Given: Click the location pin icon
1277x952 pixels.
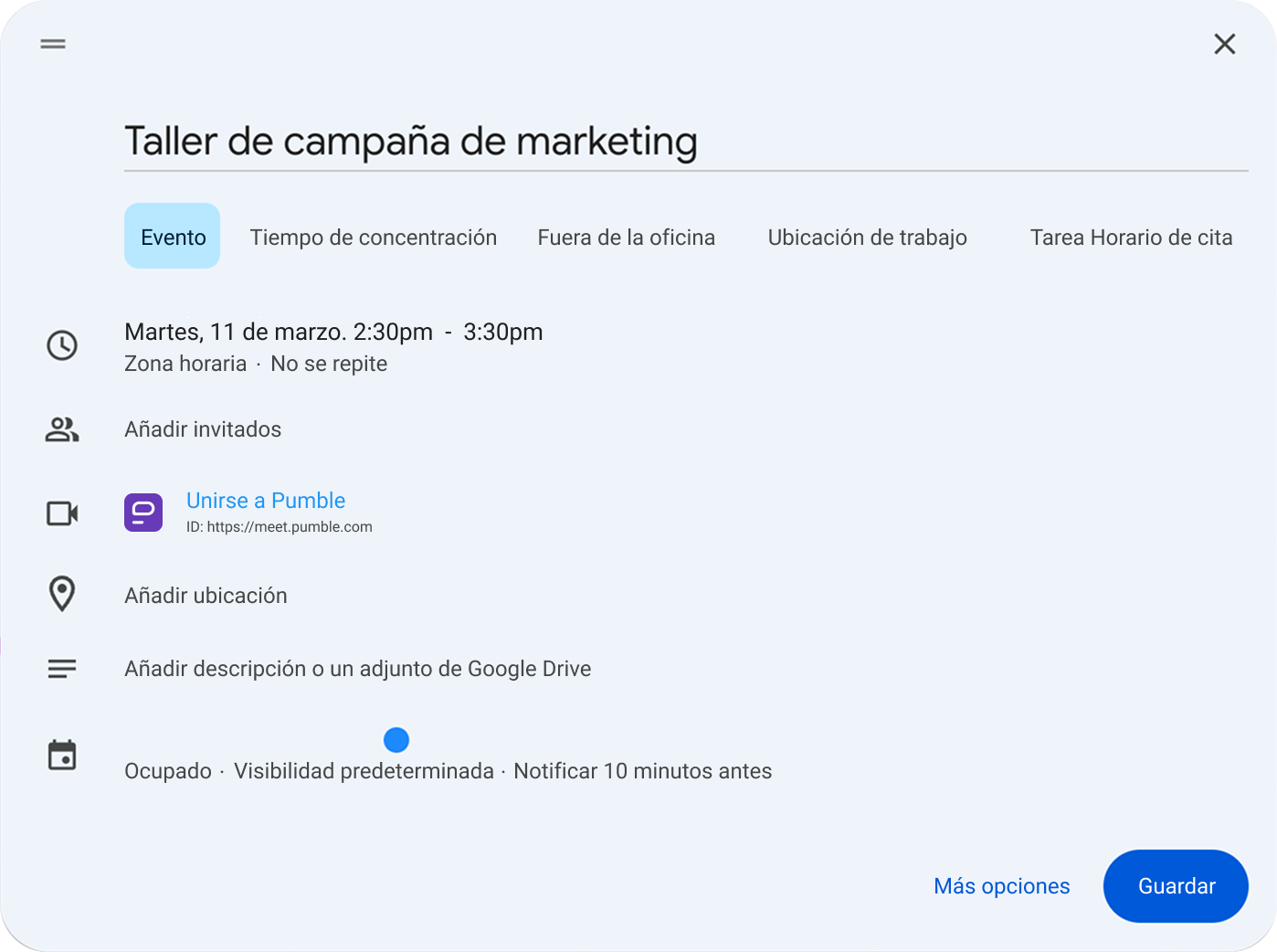Looking at the screenshot, I should (61, 594).
